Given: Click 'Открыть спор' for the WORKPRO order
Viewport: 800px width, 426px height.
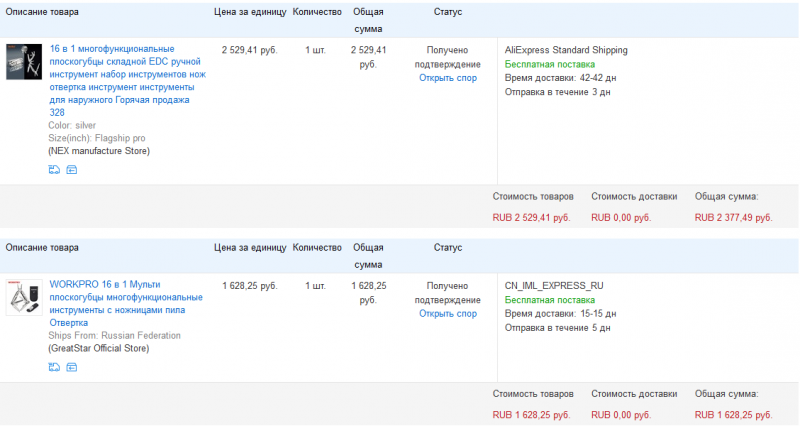Looking at the screenshot, I should [447, 314].
